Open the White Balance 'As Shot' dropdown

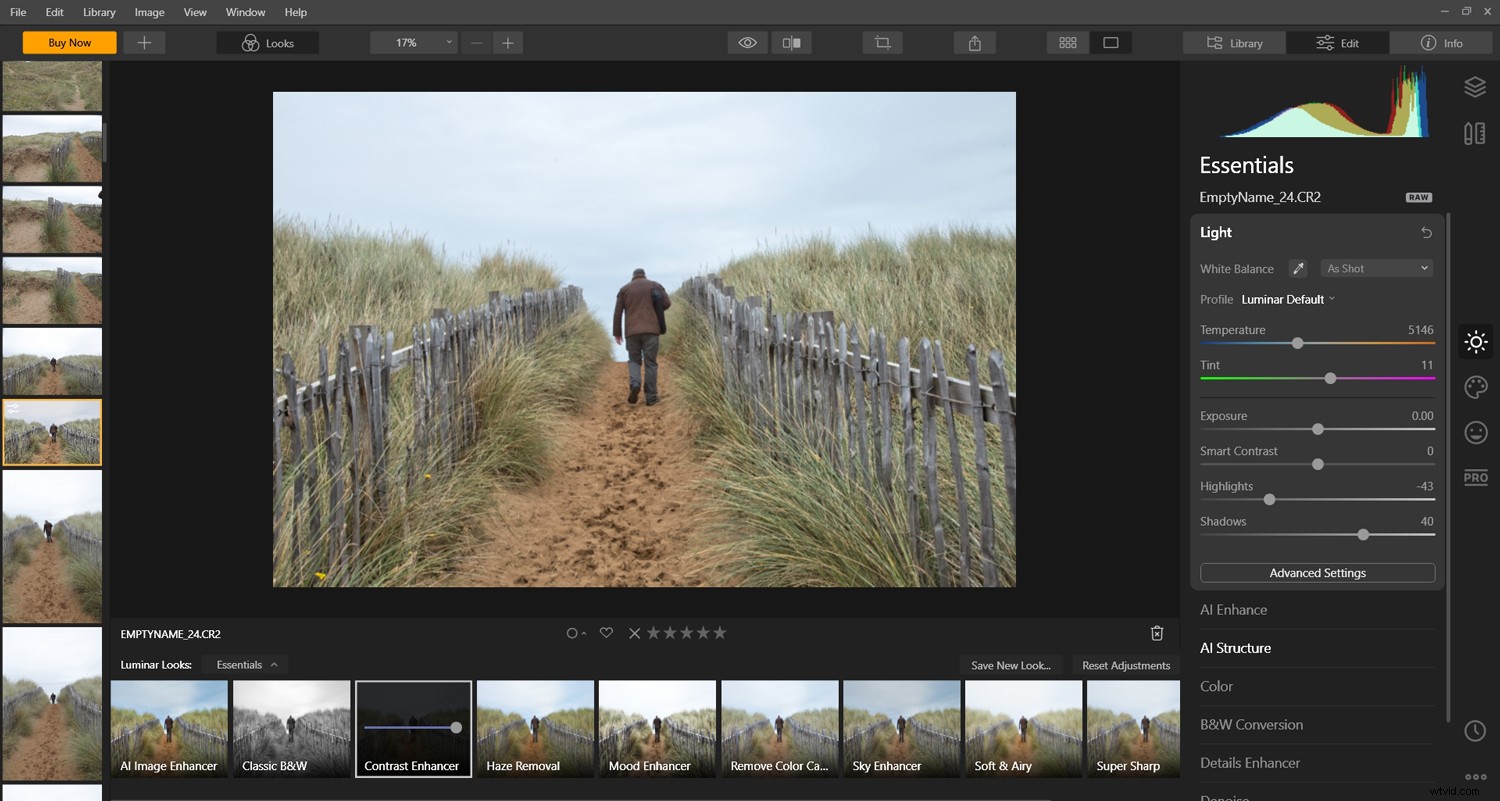[x=1377, y=268]
